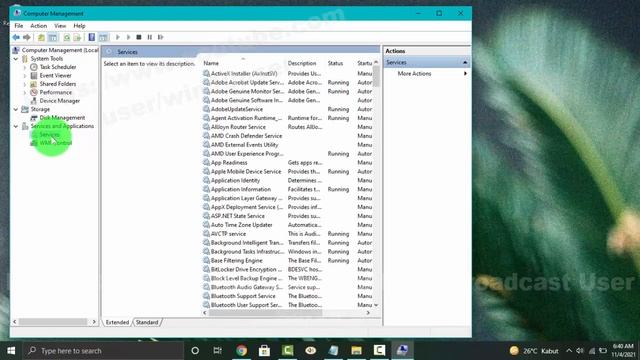Open the Help menu
Viewport: 640px width, 360px height.
click(79, 26)
